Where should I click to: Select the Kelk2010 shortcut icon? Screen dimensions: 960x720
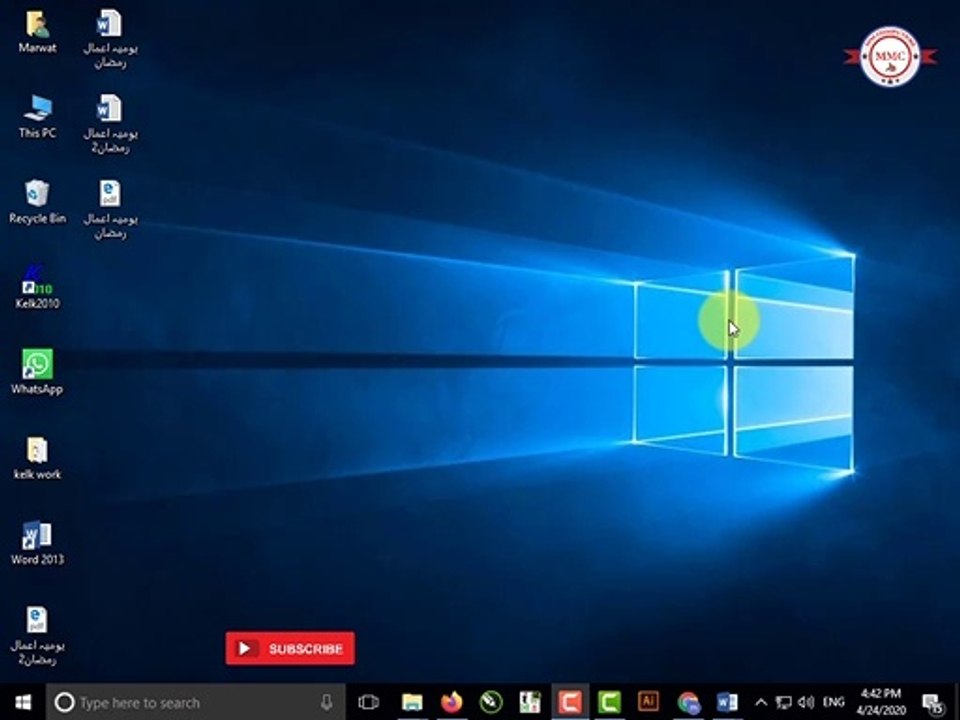pos(37,287)
